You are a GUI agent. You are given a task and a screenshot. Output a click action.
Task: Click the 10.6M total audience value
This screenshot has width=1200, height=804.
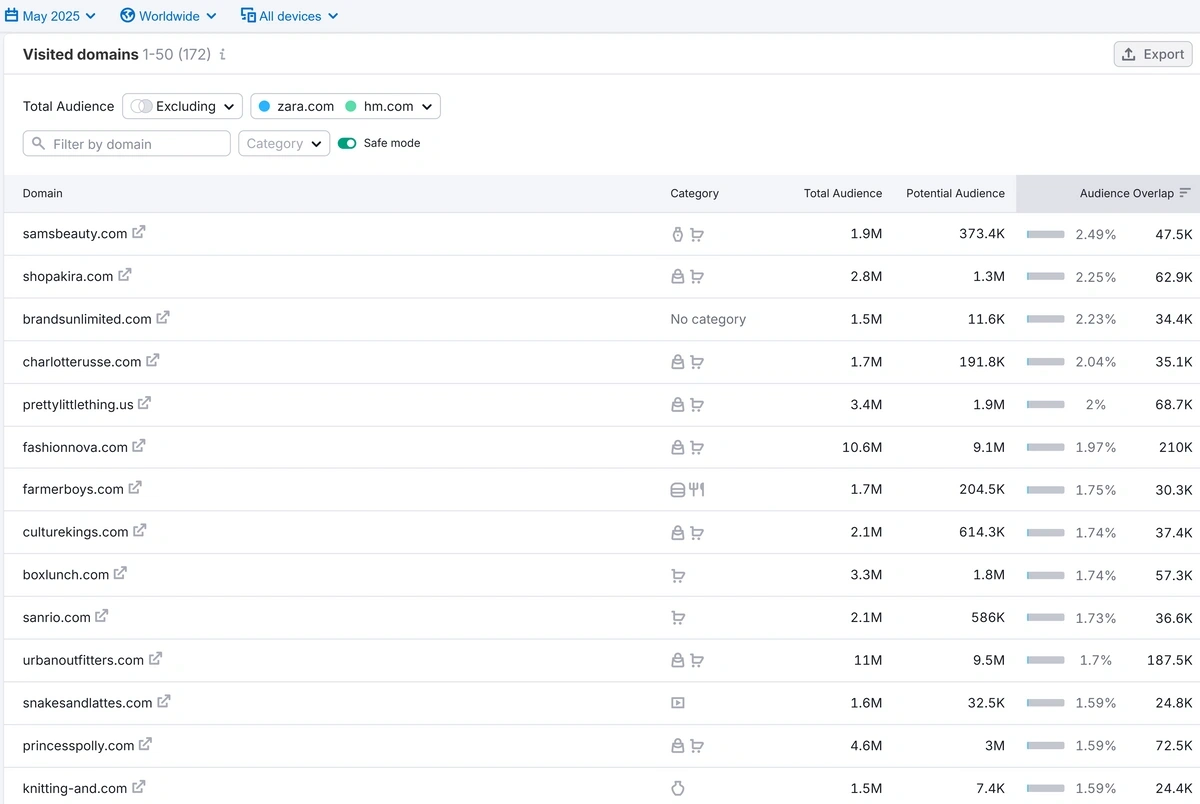(x=862, y=447)
